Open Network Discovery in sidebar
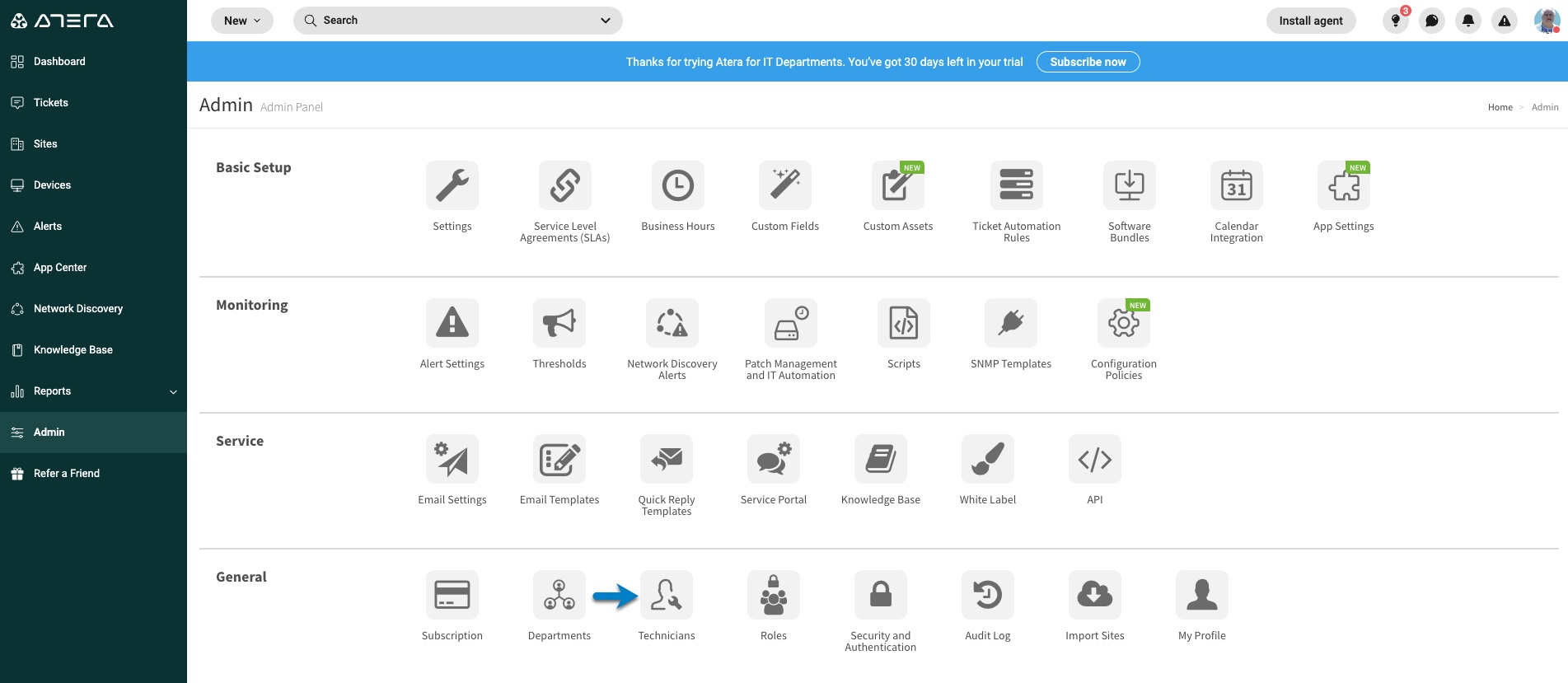This screenshot has width=1568, height=683. (93, 309)
